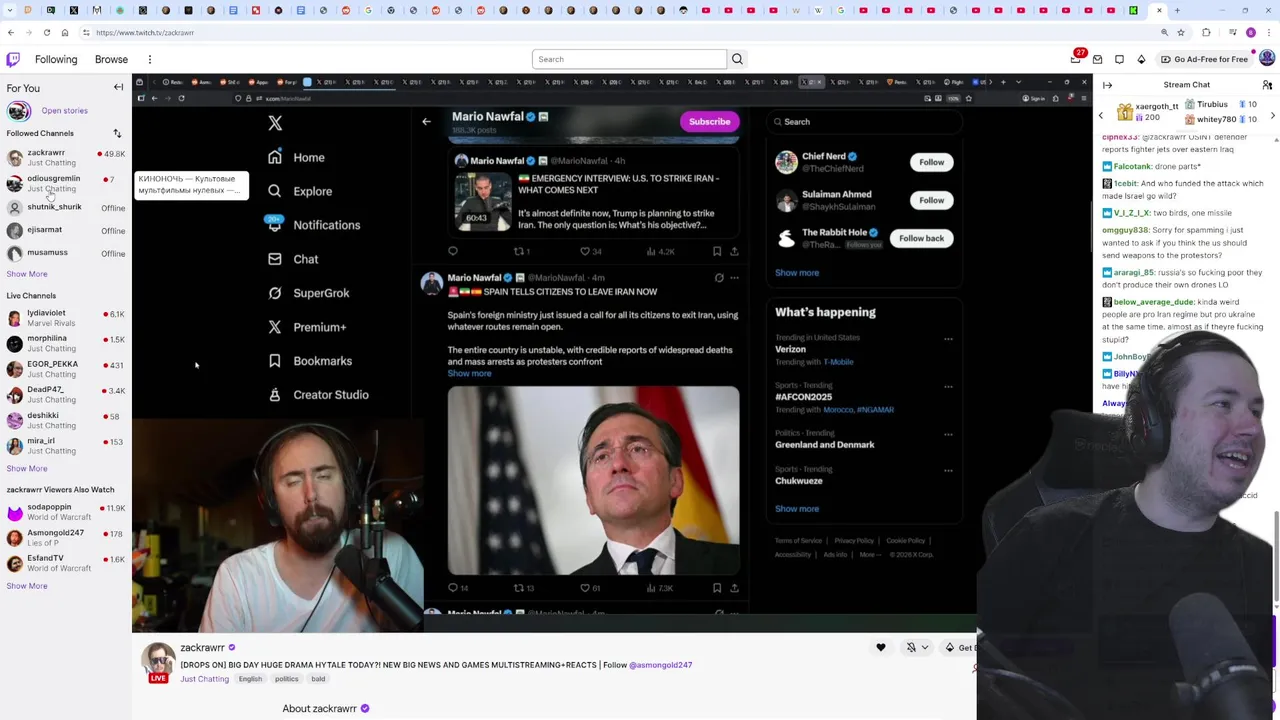Open the shutnik_shurik offline channel
This screenshot has width=1280, height=720.
[65, 207]
